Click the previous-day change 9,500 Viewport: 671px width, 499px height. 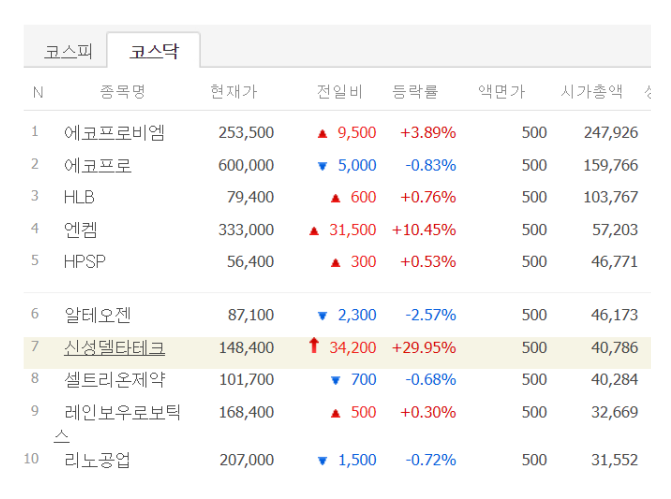357,133
